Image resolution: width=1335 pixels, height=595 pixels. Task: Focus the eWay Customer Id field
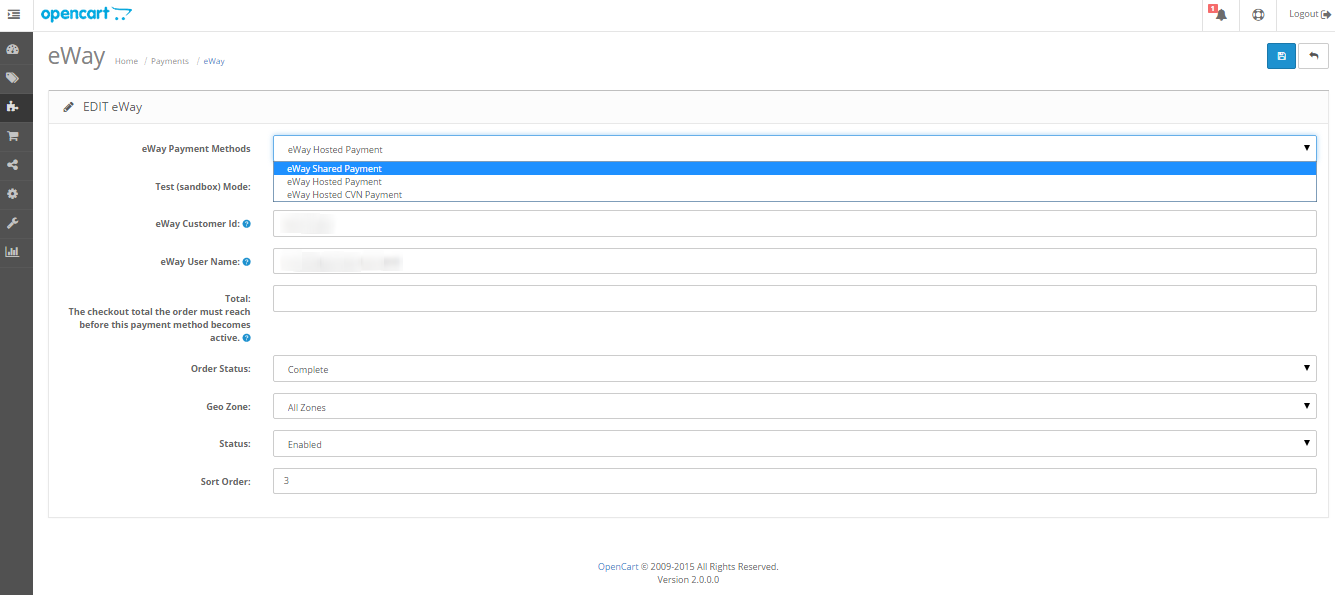pos(794,224)
